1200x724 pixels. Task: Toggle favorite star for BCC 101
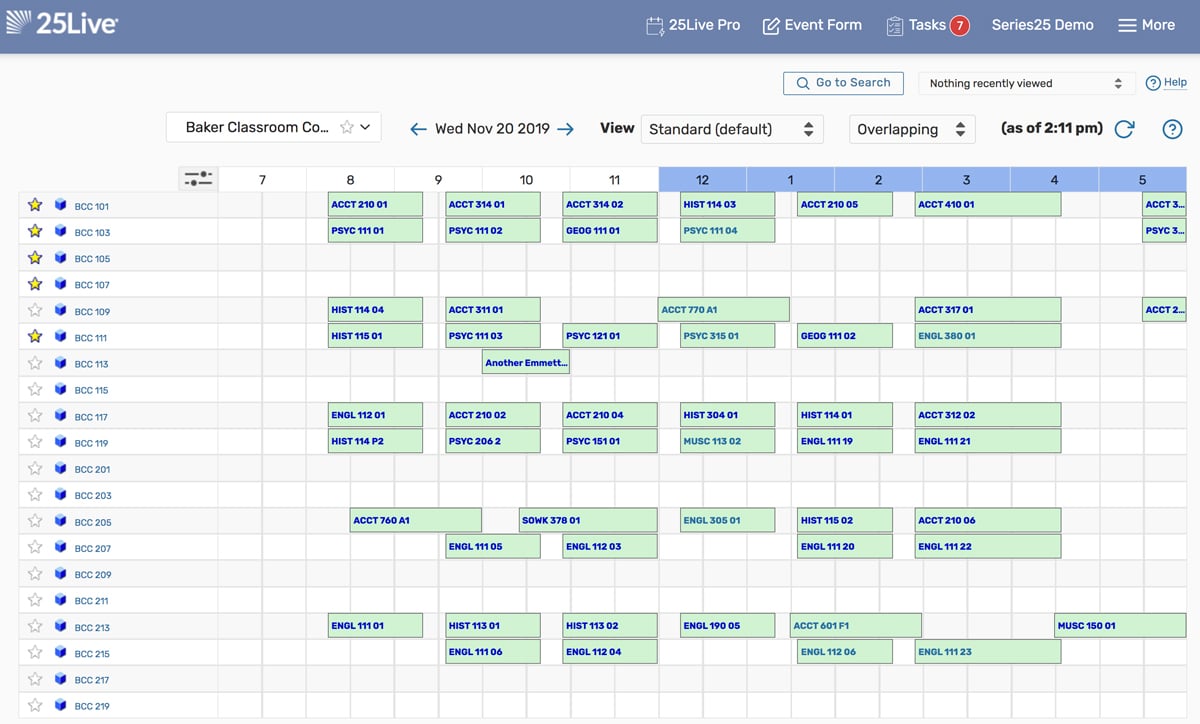(x=35, y=205)
